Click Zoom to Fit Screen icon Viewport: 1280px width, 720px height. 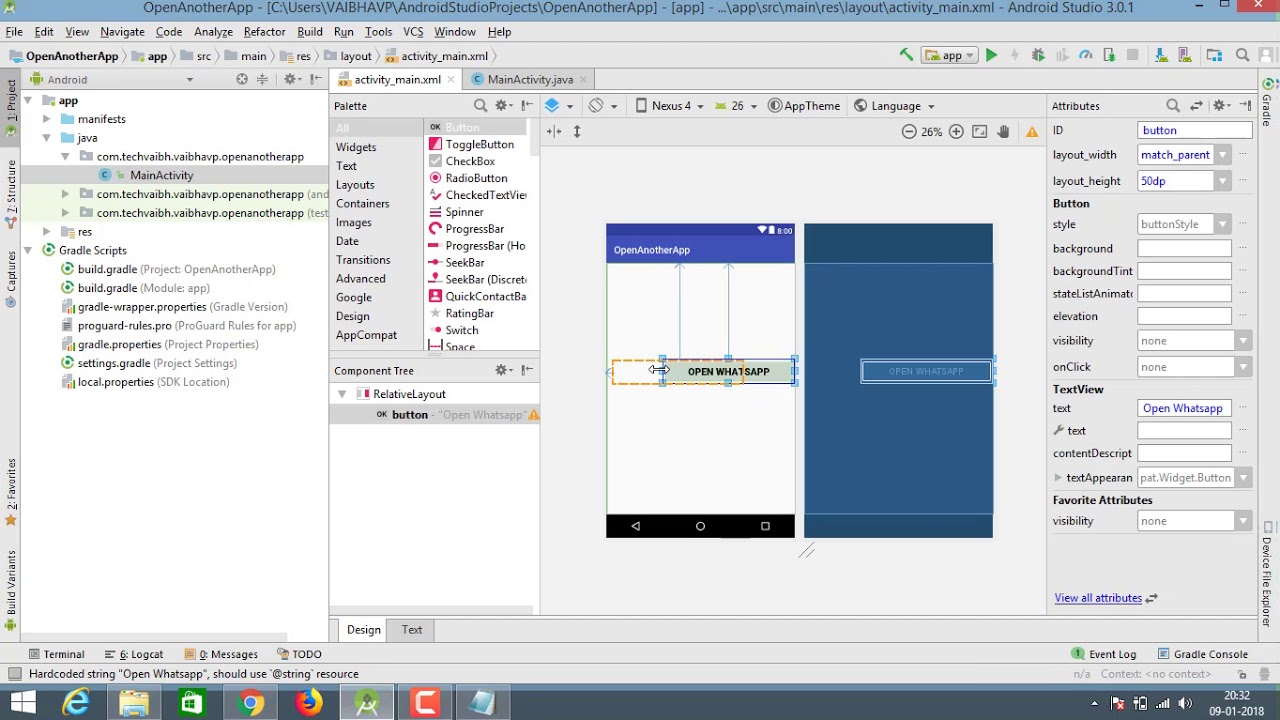click(x=980, y=131)
